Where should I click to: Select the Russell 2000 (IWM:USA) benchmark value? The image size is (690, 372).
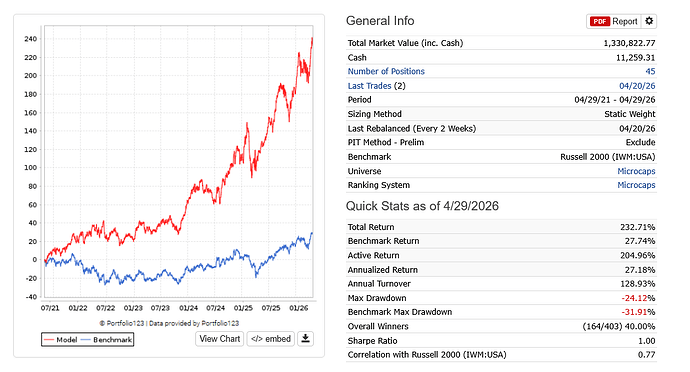click(607, 157)
